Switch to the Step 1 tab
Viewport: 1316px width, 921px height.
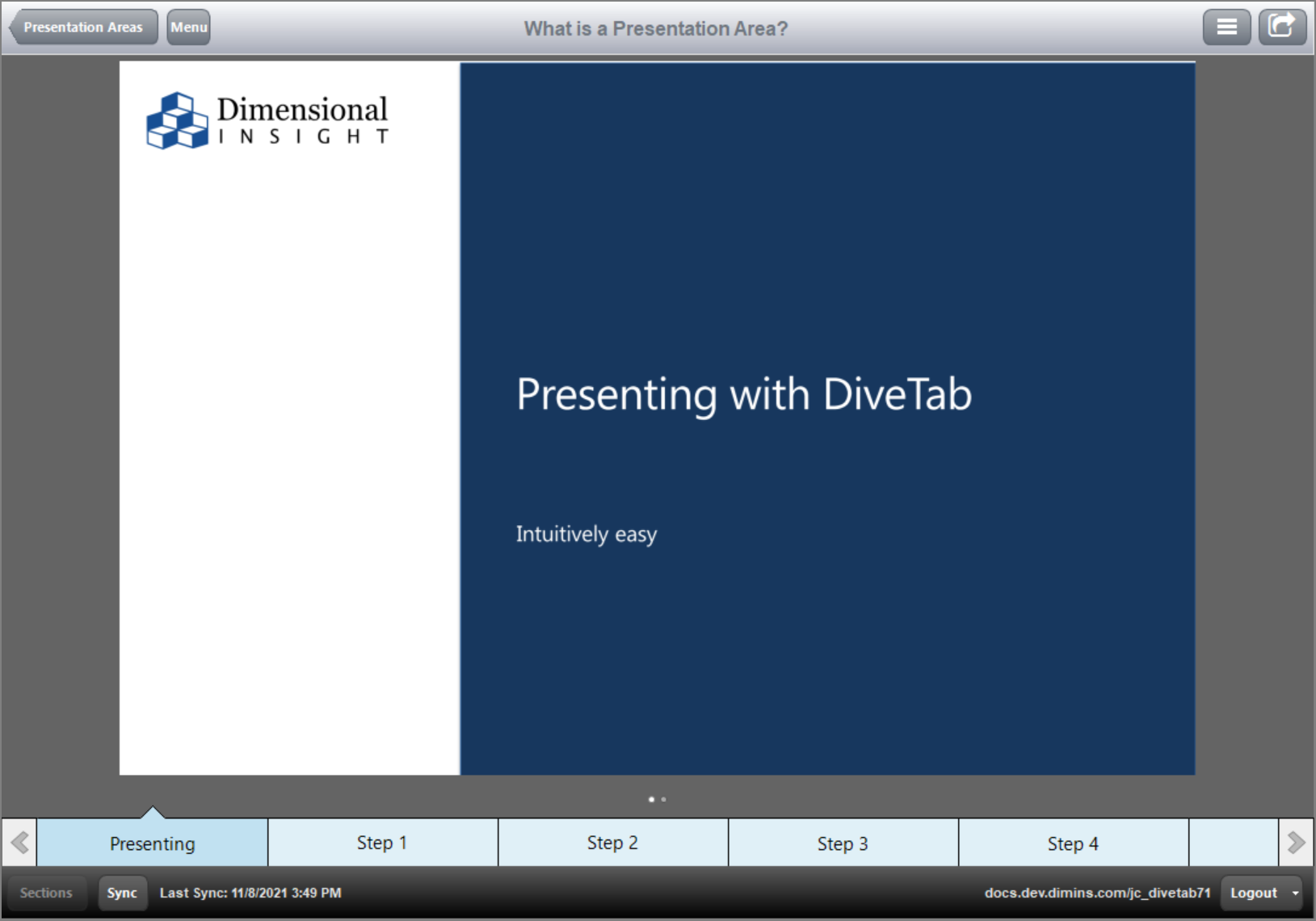(382, 843)
